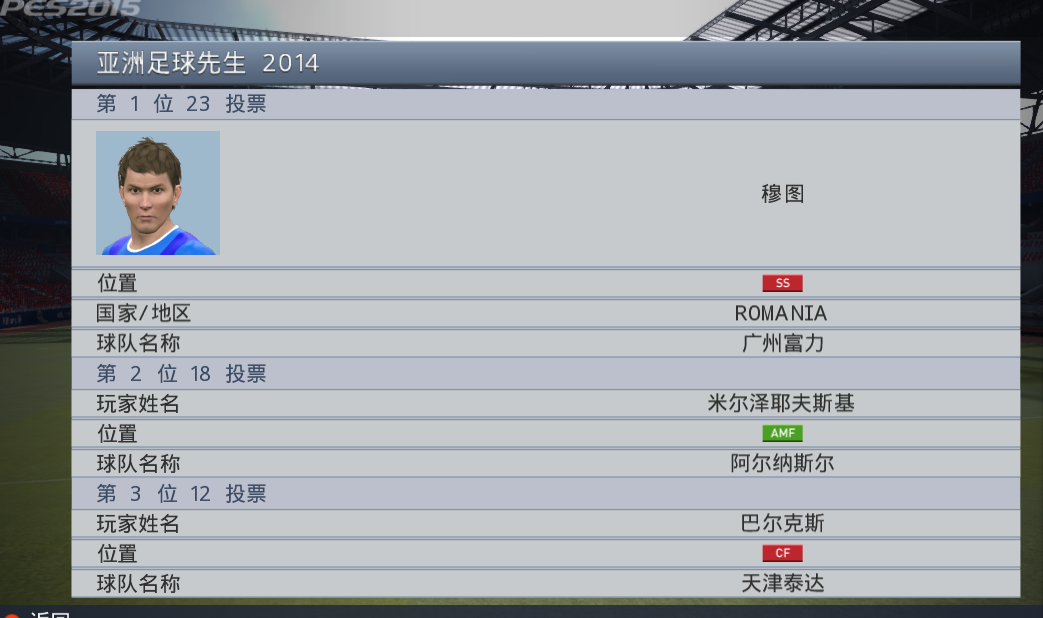Click the 位置 label beside the CF badge
The height and width of the screenshot is (618, 1043).
tap(117, 553)
